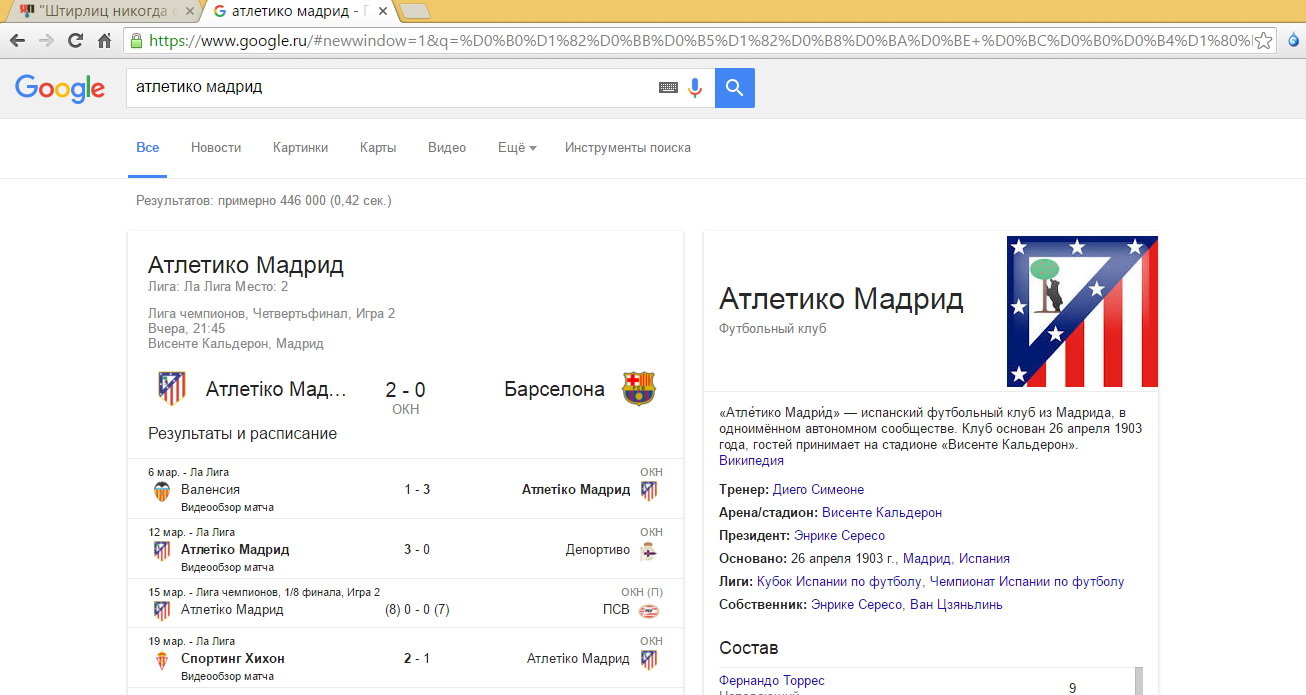Open Видеообзор матча under Спортинг Хихон

[x=227, y=676]
